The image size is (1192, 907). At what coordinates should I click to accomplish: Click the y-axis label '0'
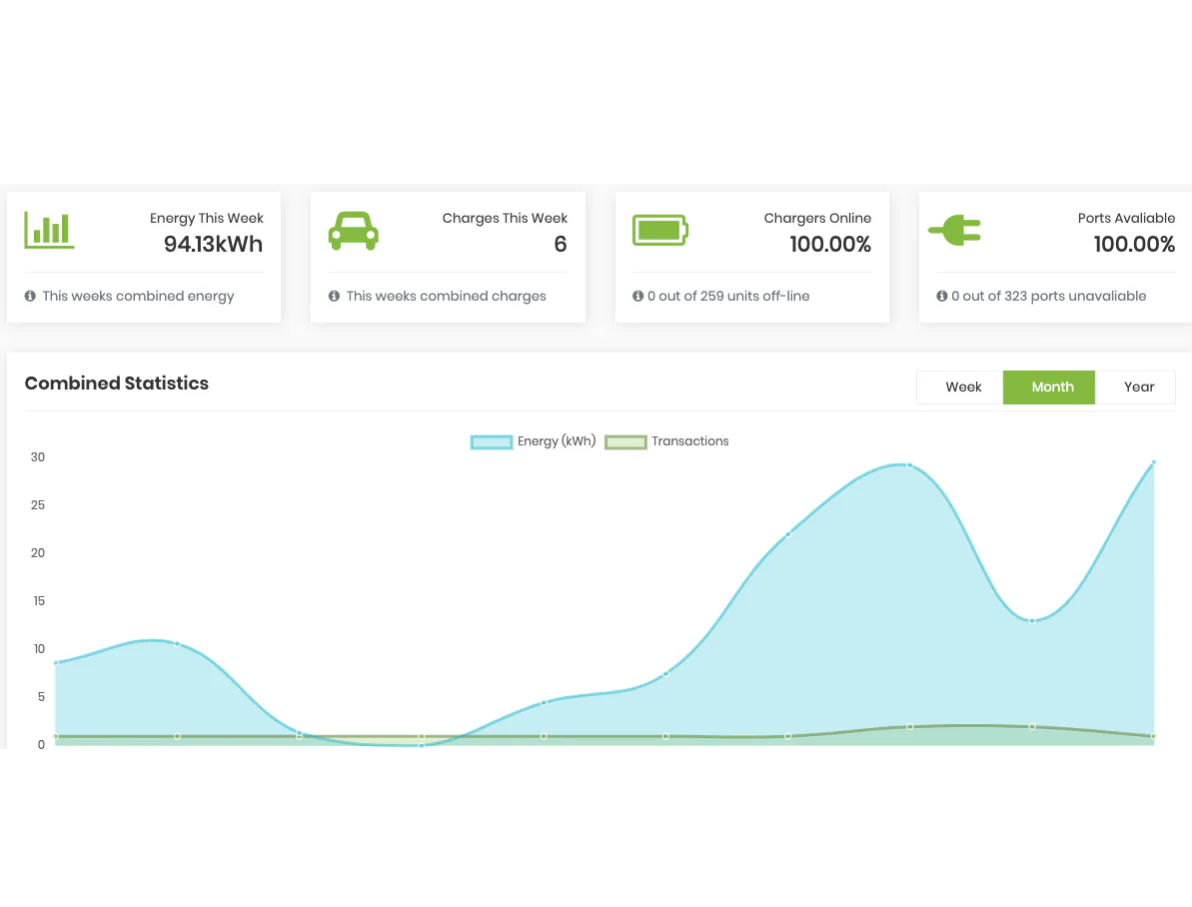[x=41, y=744]
